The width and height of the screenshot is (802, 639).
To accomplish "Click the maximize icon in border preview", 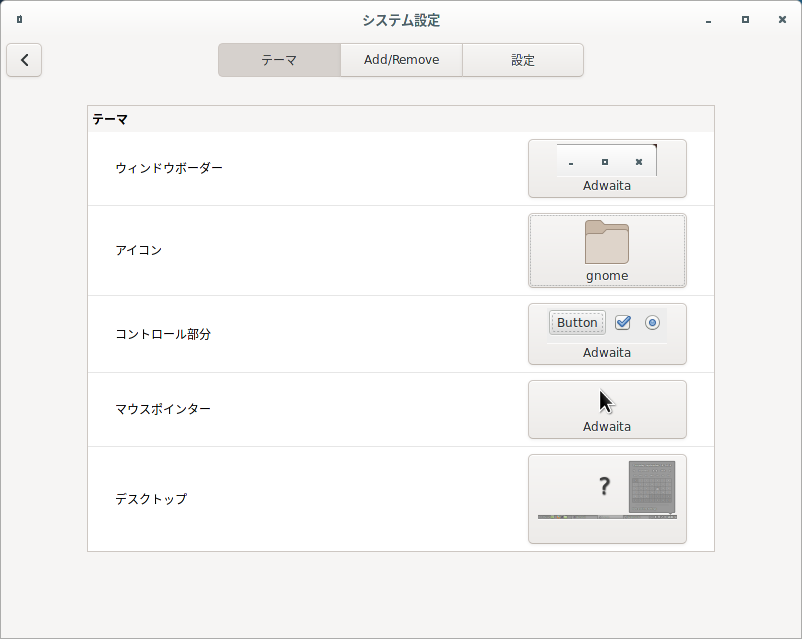I will 605,162.
